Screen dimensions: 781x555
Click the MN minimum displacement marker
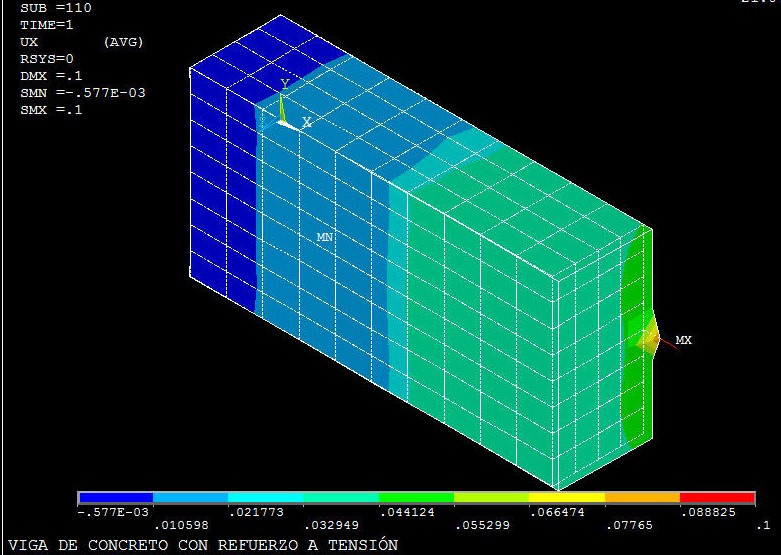tap(324, 237)
